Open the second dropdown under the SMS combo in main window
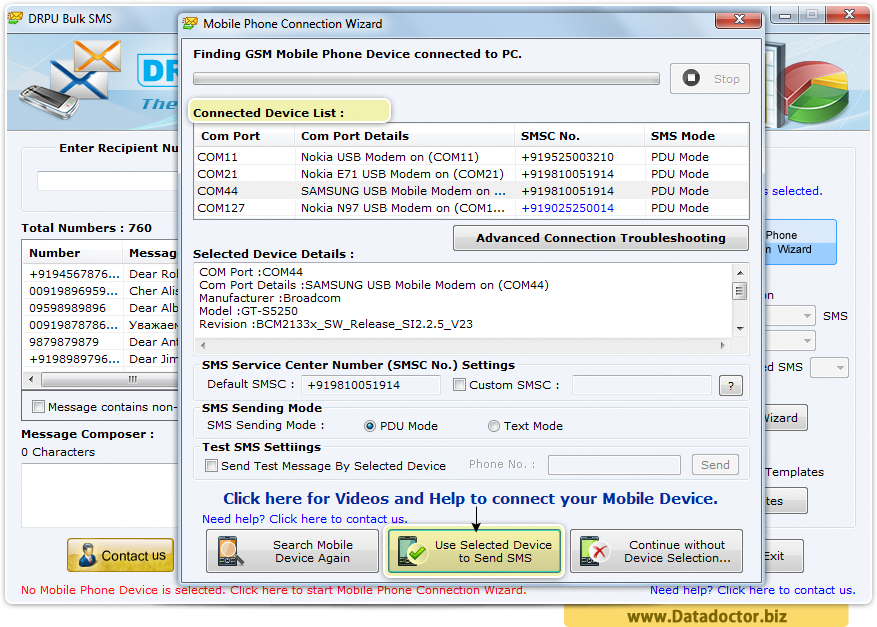 click(x=807, y=341)
